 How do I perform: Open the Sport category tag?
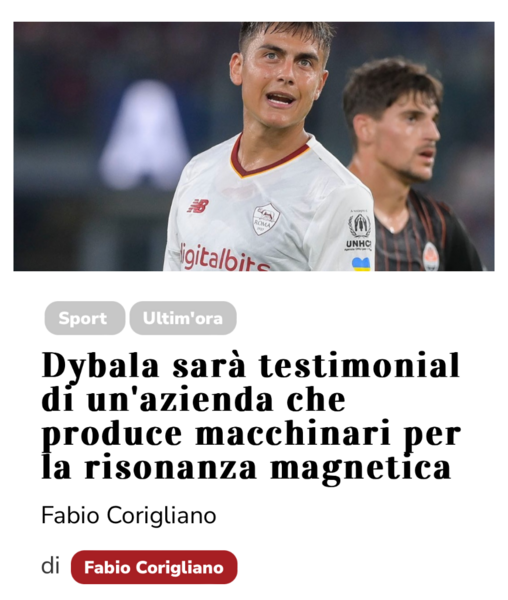(85, 318)
